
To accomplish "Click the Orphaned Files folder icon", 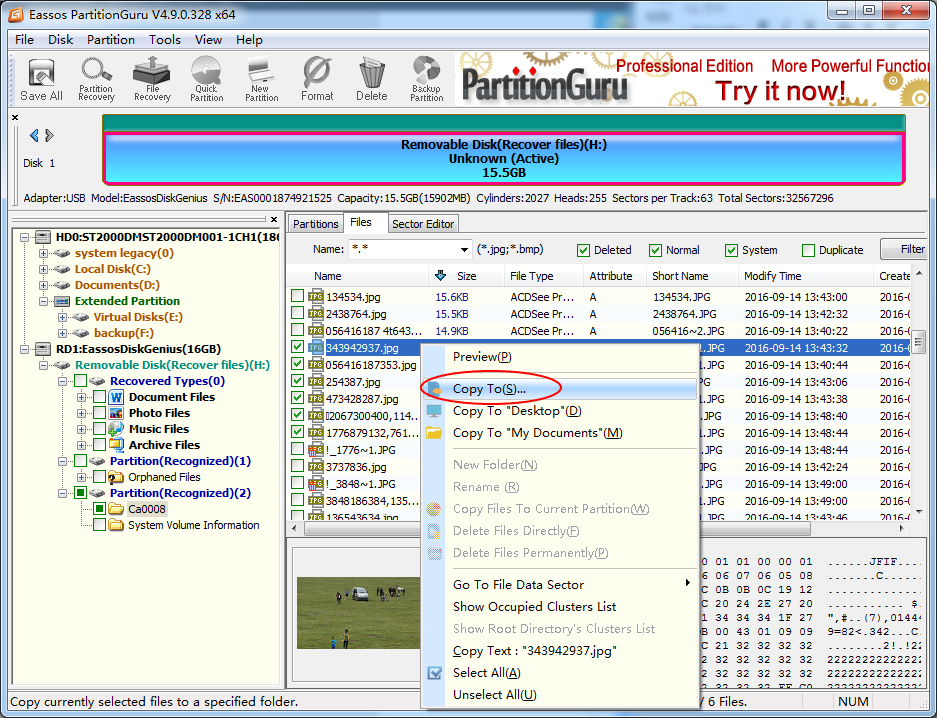I will (x=116, y=477).
